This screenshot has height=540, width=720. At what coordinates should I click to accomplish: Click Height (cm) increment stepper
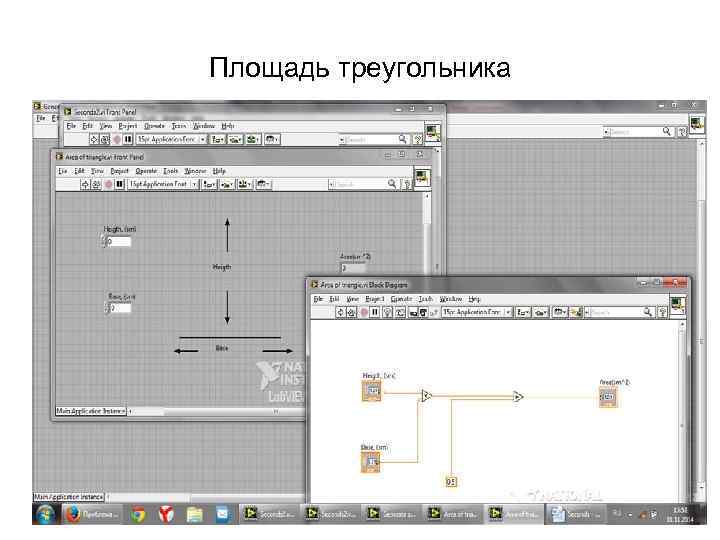[x=103, y=239]
